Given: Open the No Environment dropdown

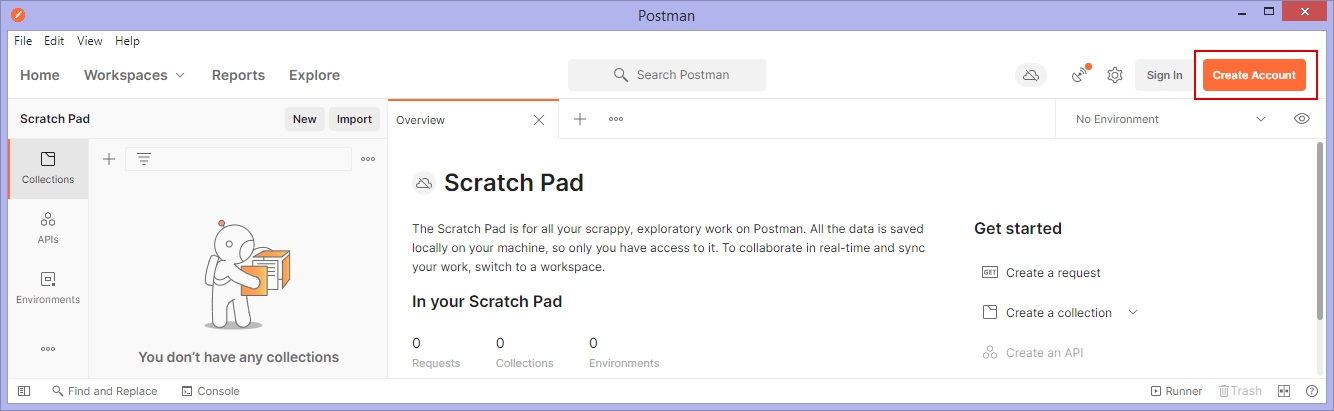Looking at the screenshot, I should click(x=1170, y=119).
